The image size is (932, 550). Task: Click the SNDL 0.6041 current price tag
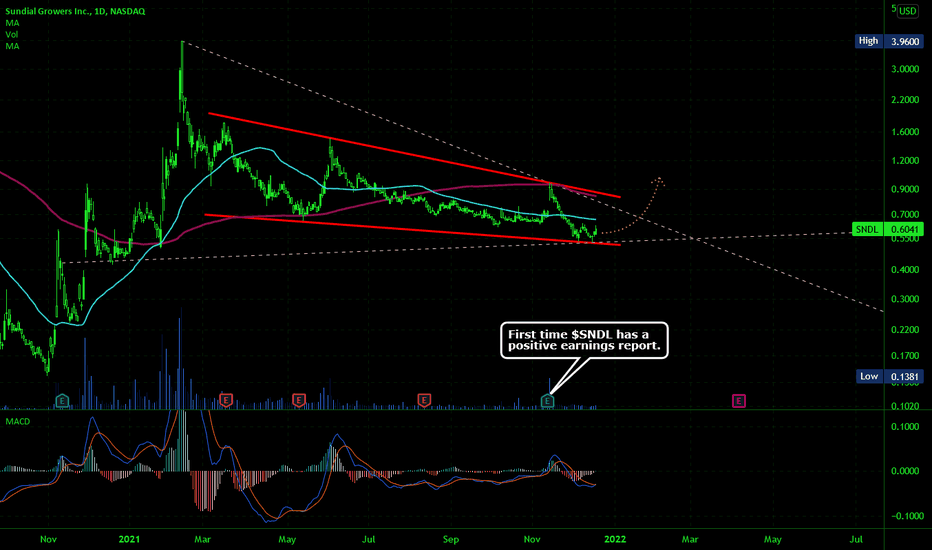887,230
